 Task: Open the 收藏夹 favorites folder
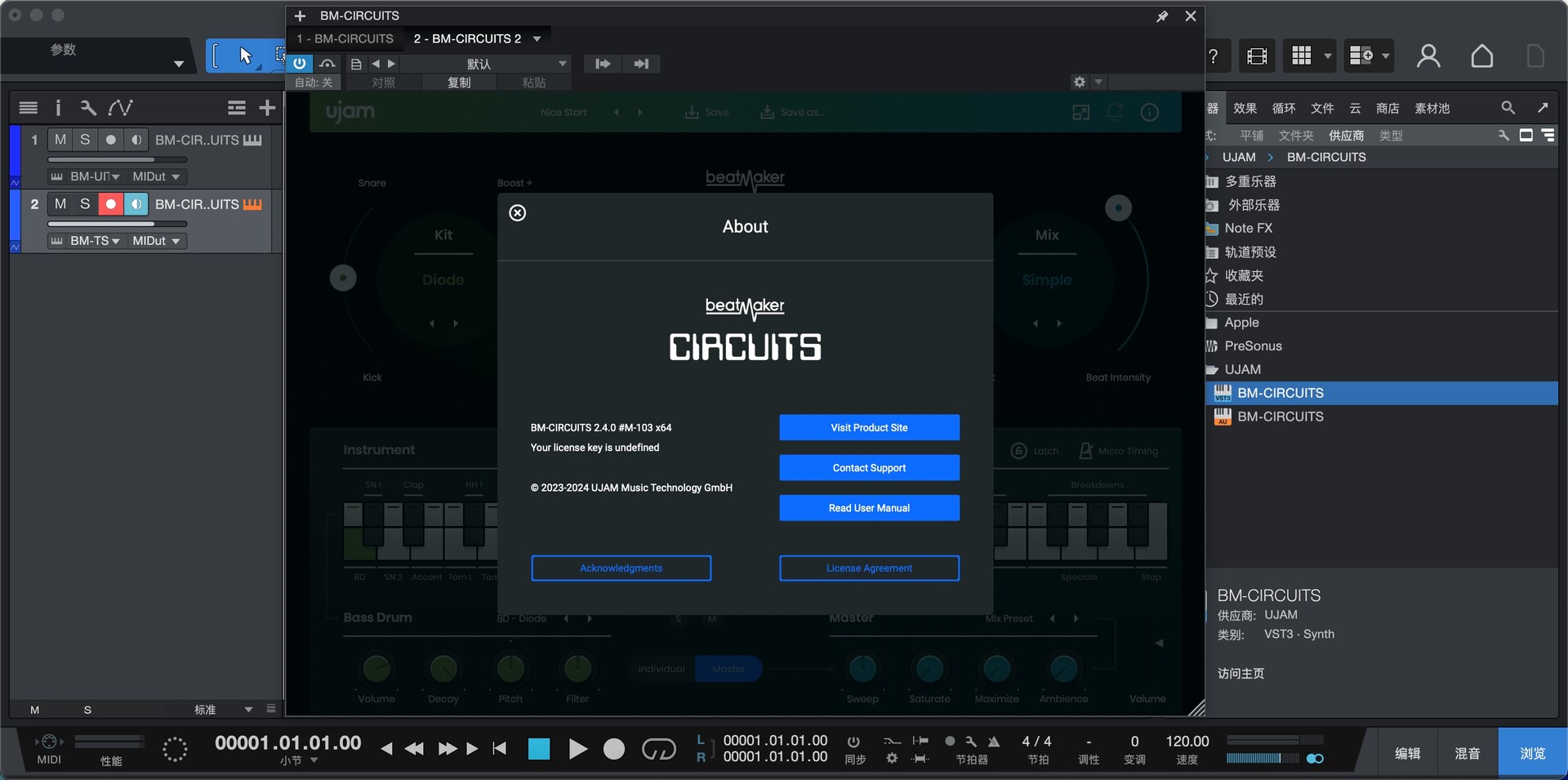click(x=1244, y=276)
